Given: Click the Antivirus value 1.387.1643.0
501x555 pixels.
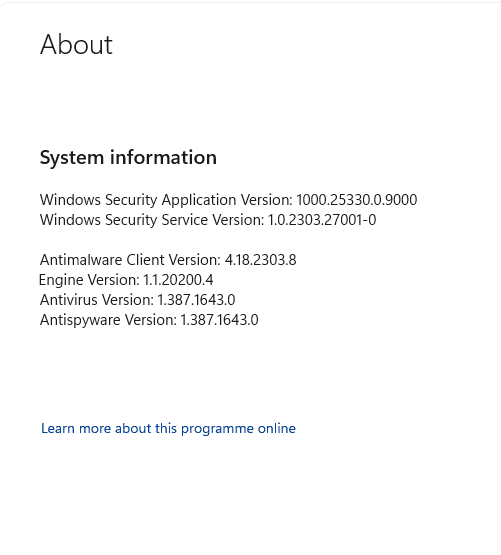Looking at the screenshot, I should pos(196,300).
